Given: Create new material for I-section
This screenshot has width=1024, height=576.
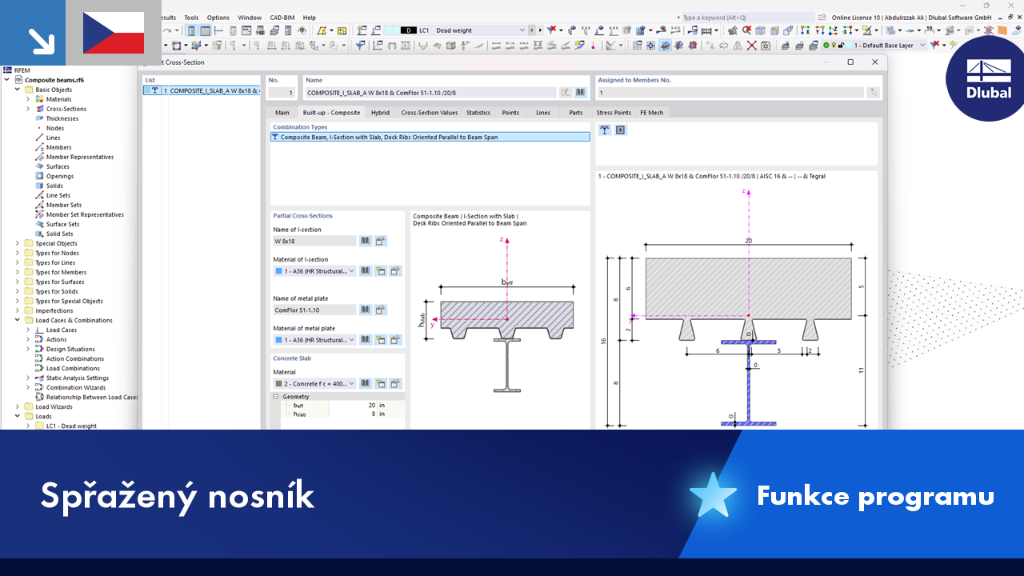Looking at the screenshot, I should (381, 271).
